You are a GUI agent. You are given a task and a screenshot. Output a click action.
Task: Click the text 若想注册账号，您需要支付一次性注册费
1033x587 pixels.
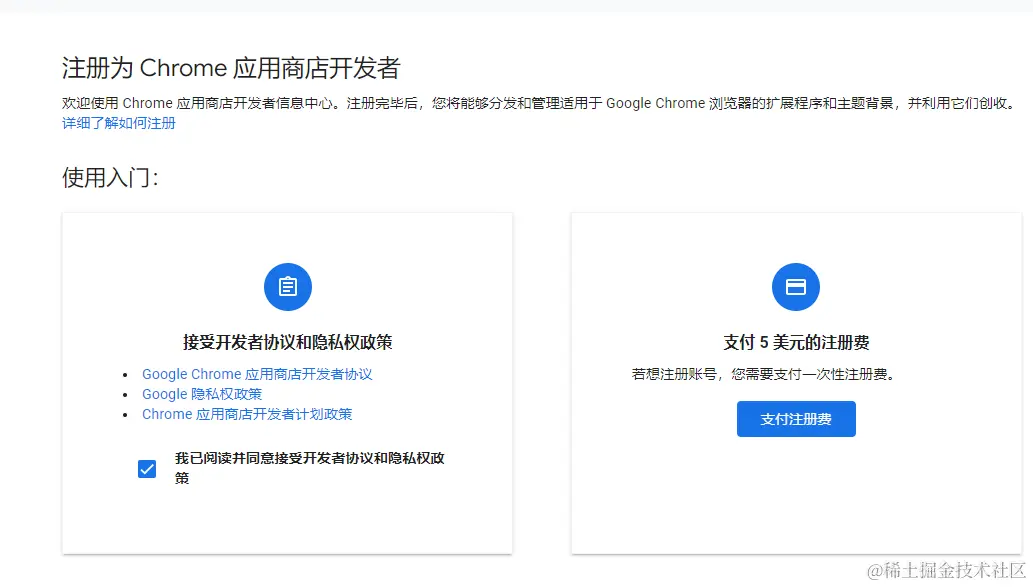point(764,374)
